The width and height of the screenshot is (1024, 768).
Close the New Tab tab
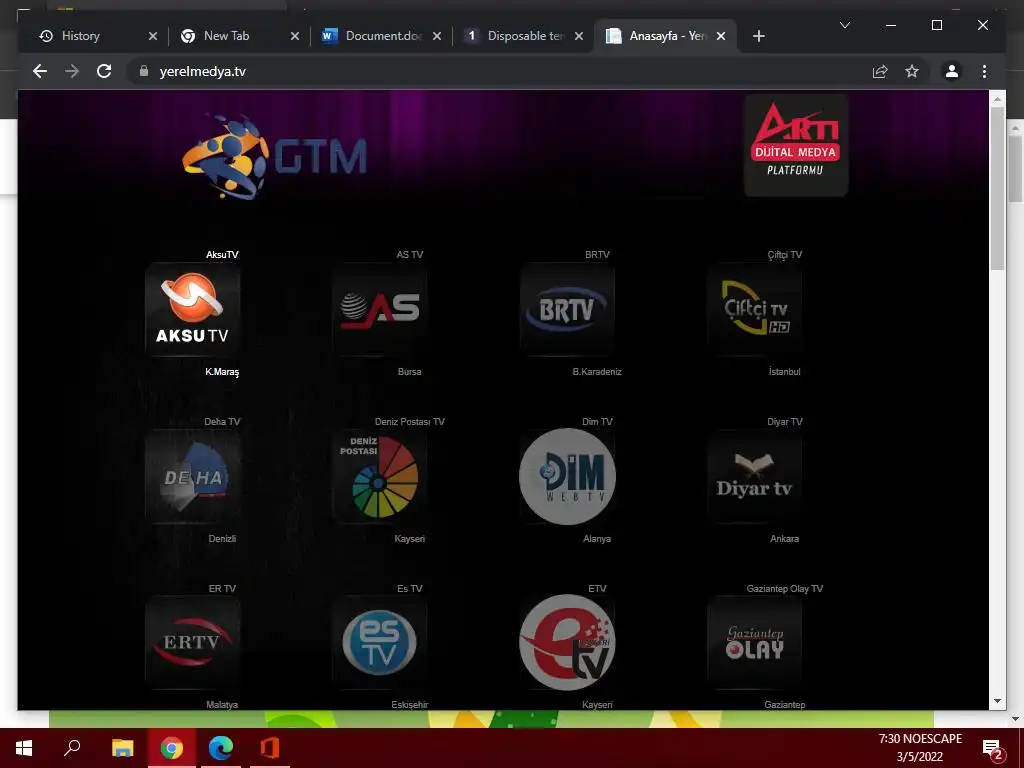tap(295, 36)
